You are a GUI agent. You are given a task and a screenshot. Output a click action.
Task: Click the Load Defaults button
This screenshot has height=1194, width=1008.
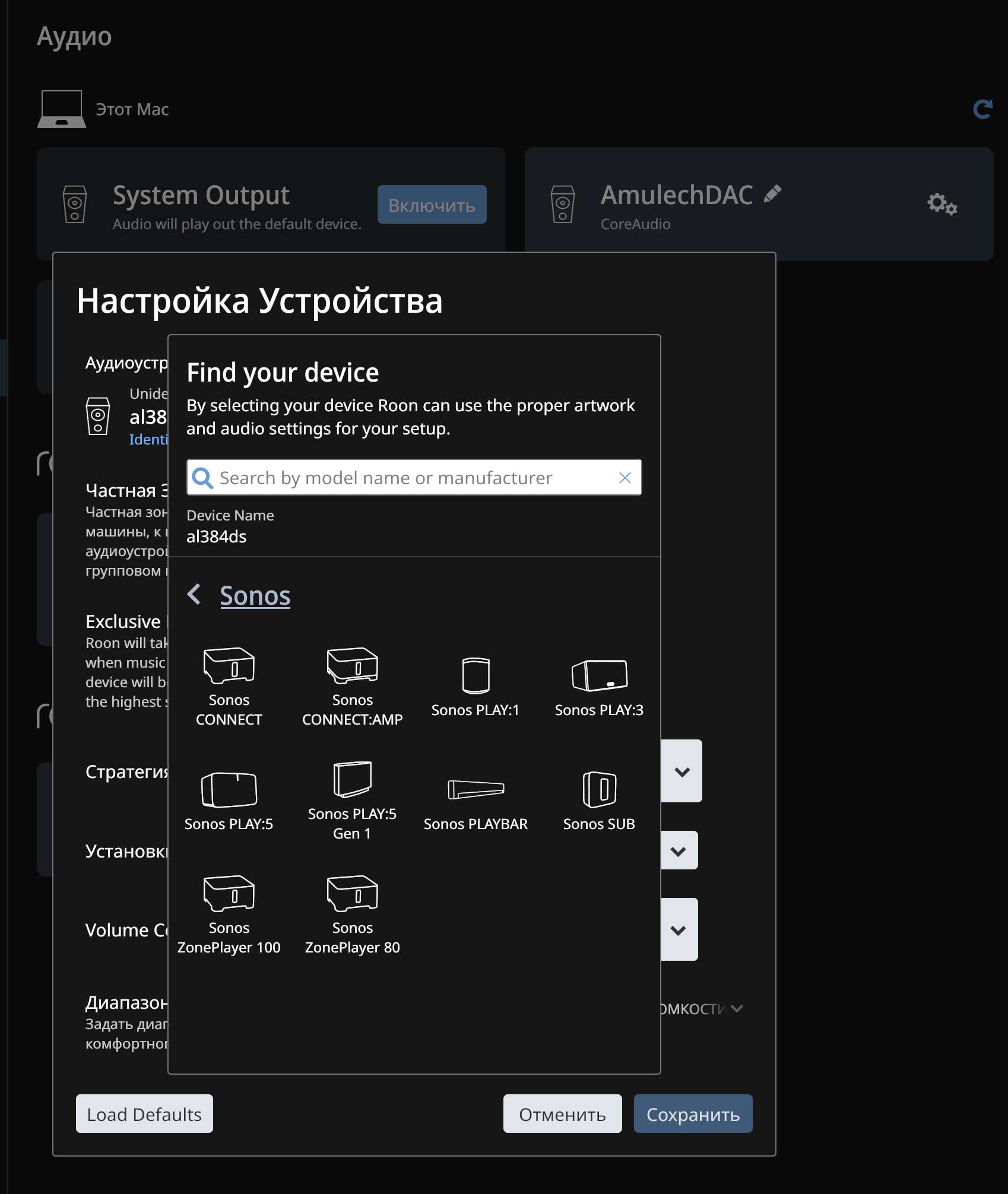tap(144, 1114)
